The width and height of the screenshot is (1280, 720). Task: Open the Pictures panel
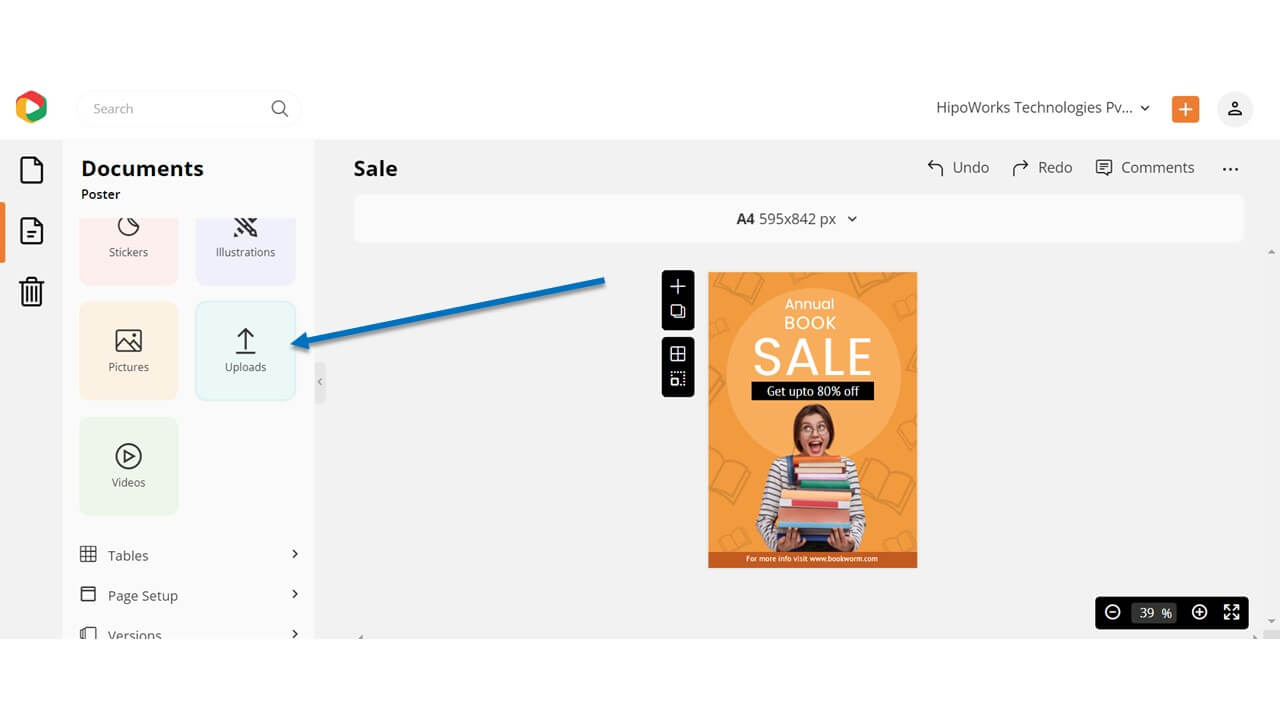128,350
